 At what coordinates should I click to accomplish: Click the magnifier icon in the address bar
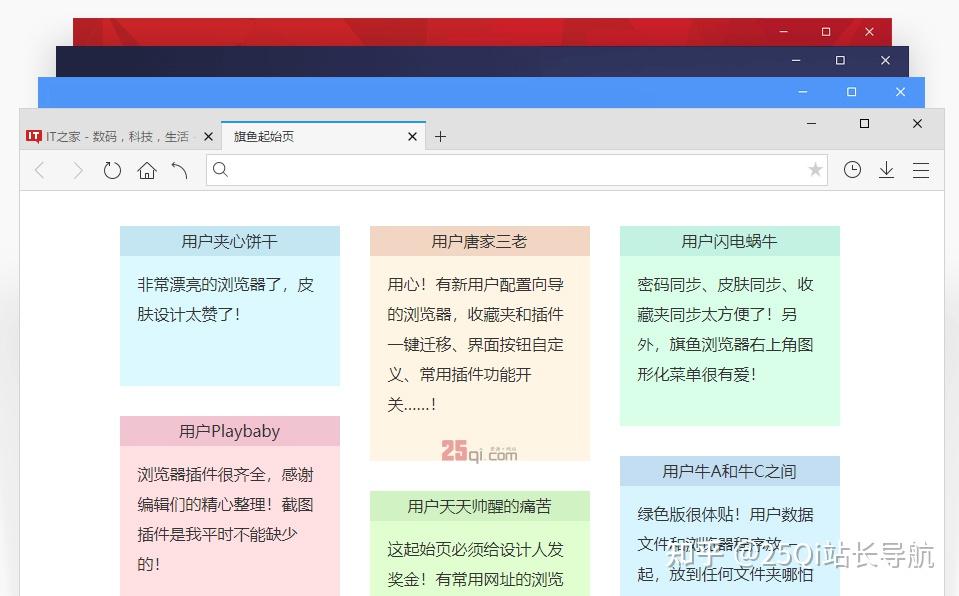pos(219,170)
